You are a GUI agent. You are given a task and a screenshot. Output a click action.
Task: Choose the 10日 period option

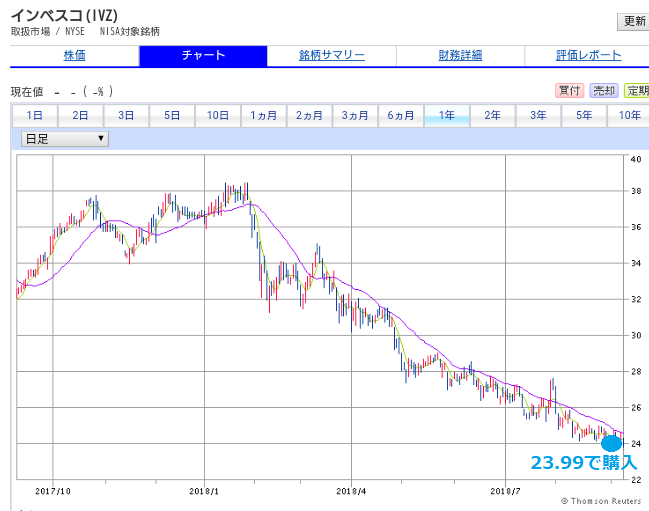pyautogui.click(x=218, y=116)
